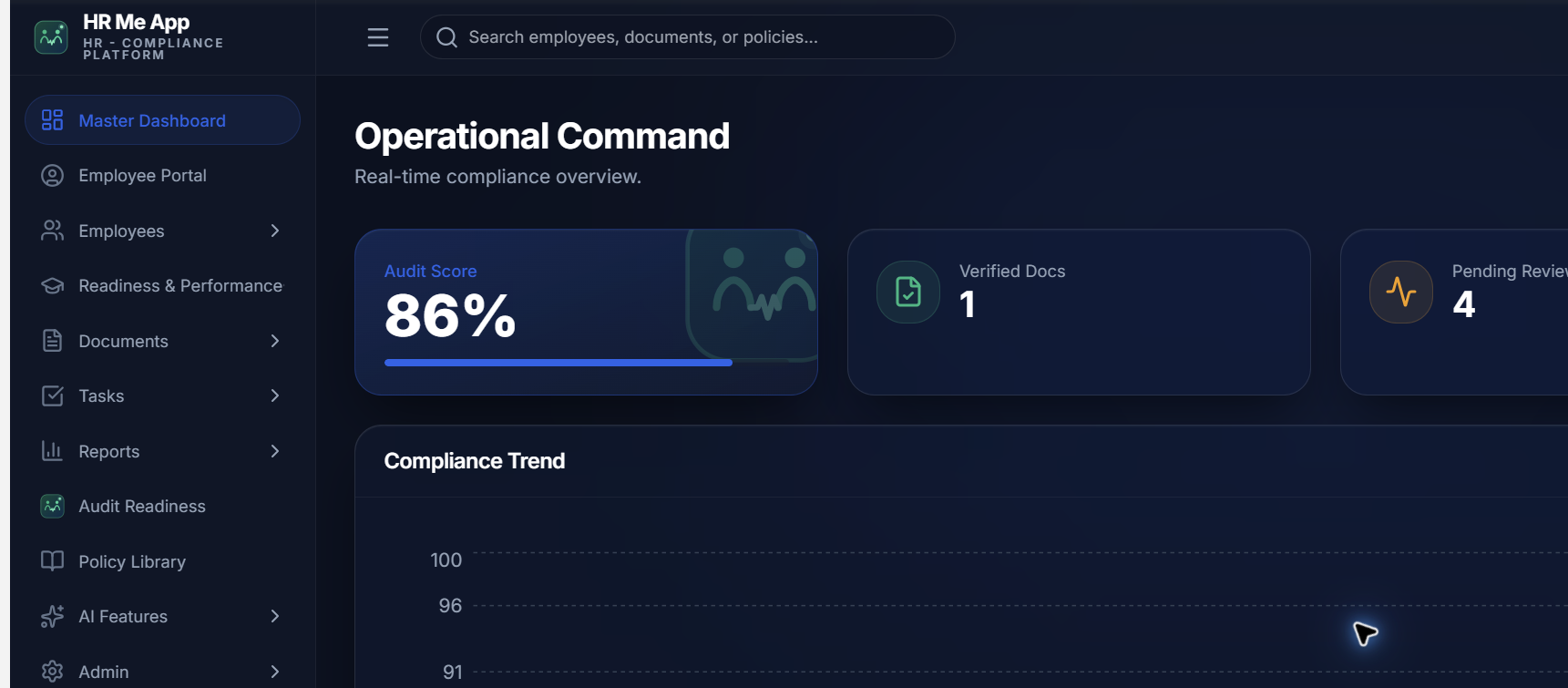
Task: Click the Audit Readiness green icon
Action: pos(53,506)
